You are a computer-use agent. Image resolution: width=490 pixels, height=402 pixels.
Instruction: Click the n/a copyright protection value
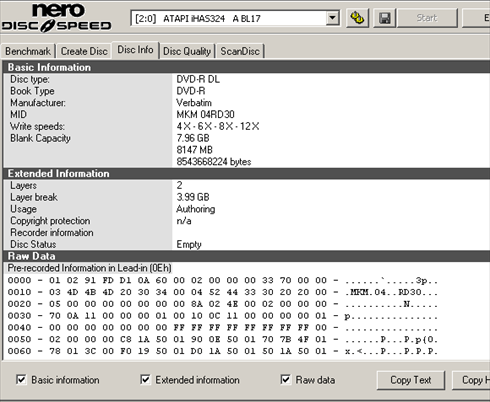[184, 221]
